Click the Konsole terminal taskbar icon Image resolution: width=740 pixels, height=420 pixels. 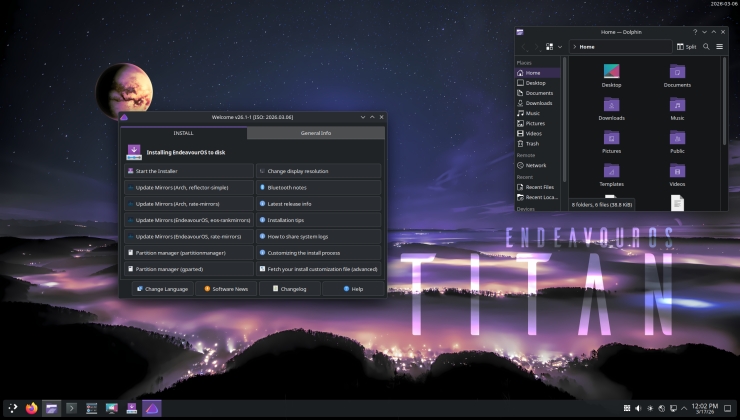[x=71, y=408]
